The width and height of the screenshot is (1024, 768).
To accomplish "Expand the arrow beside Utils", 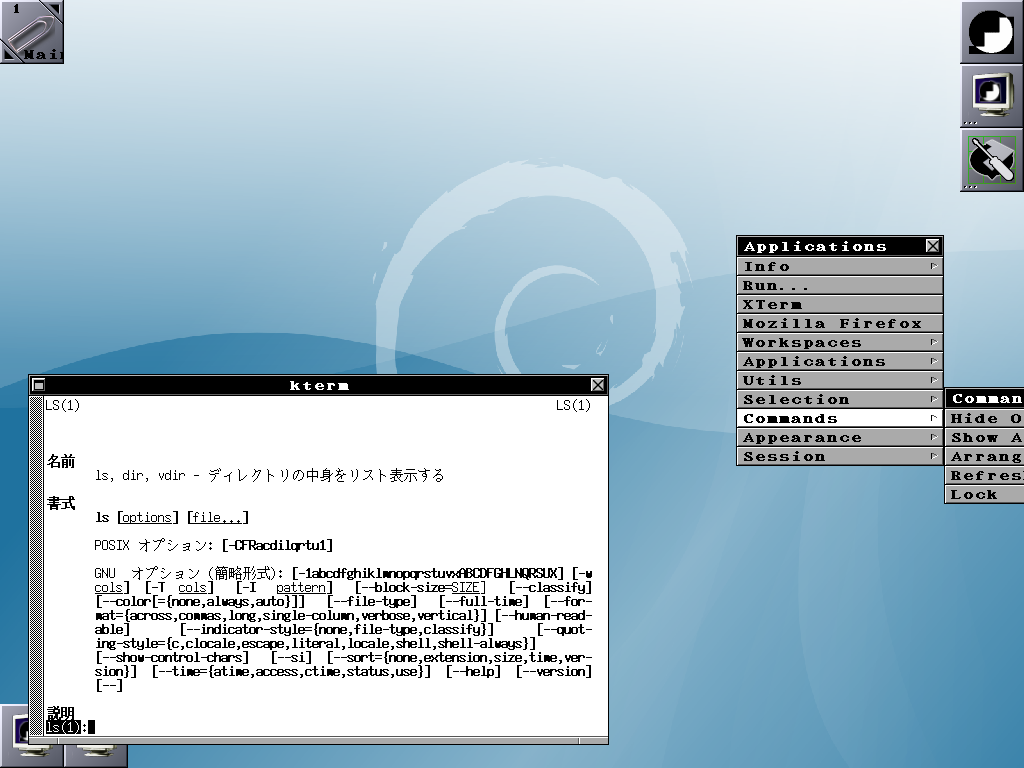I will point(934,379).
